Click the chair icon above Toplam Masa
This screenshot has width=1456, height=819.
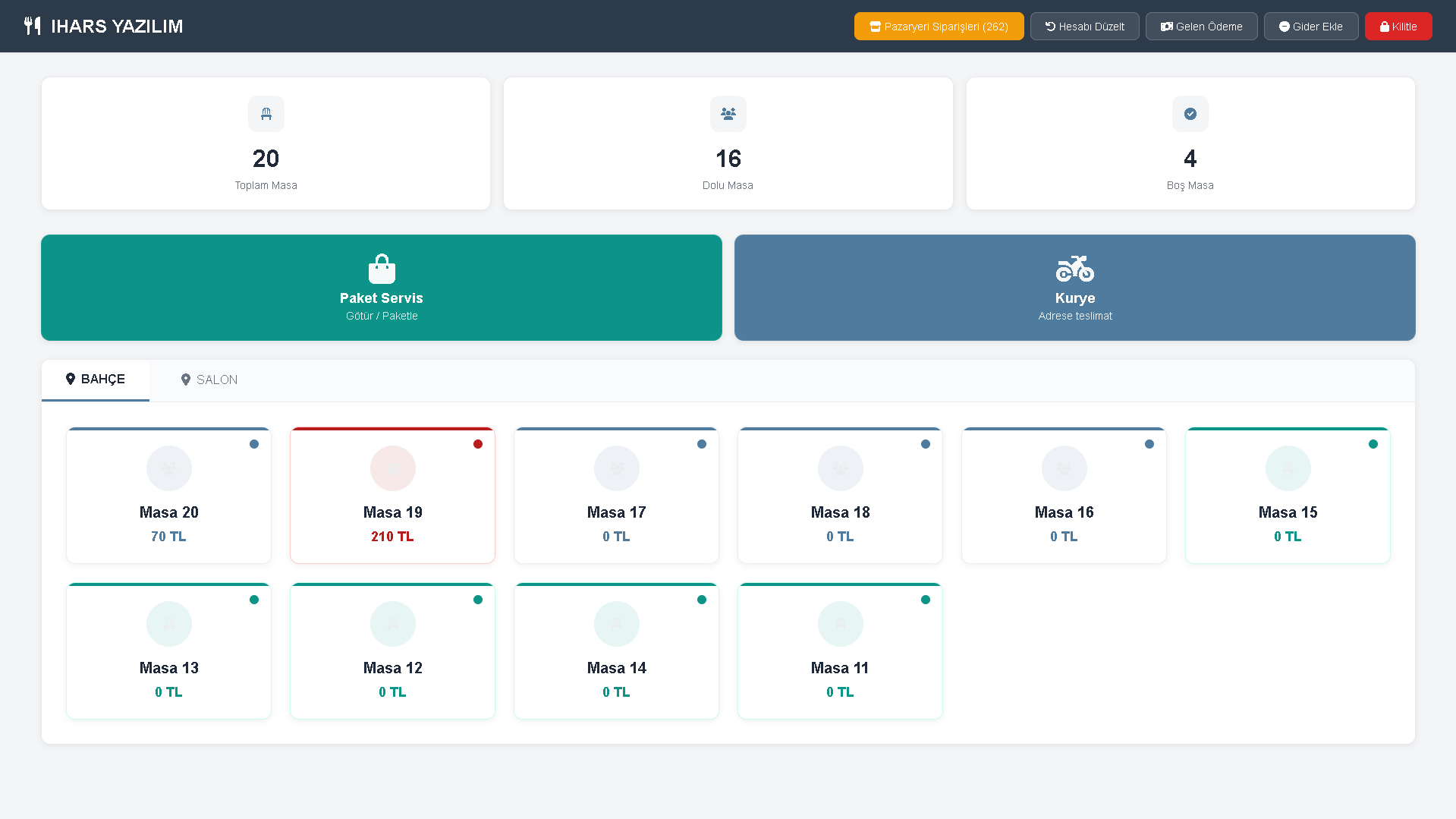point(266,114)
